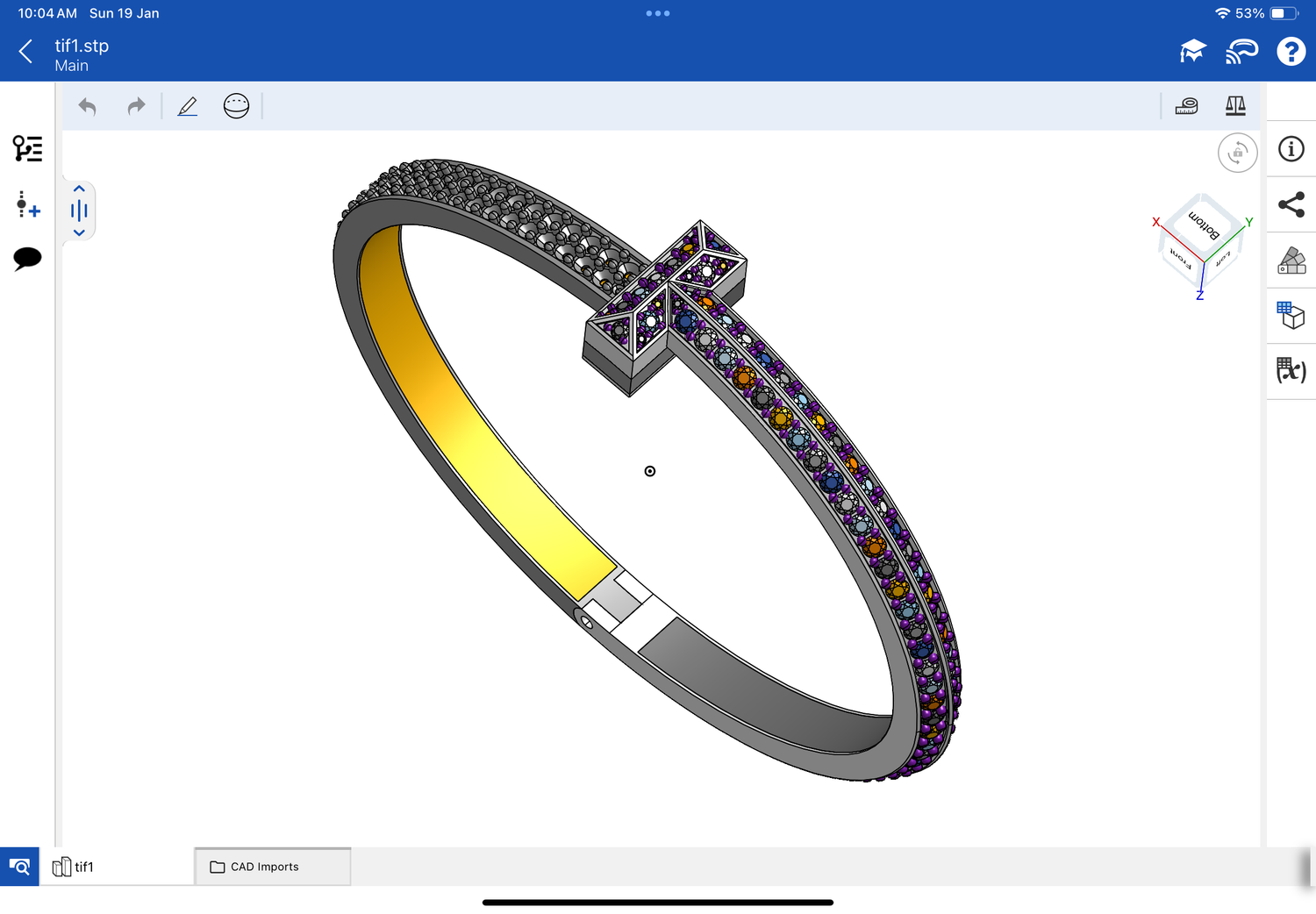
Task: Click the sphere icon in the toolbar
Action: pos(236,106)
